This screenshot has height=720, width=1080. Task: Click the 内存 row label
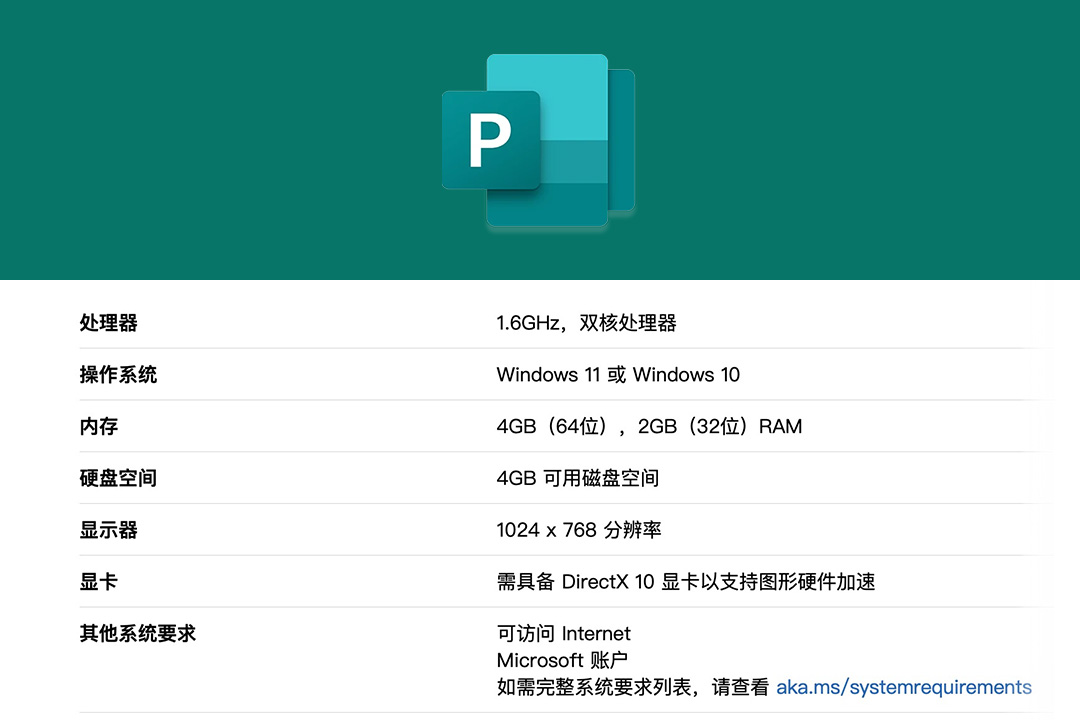pyautogui.click(x=98, y=426)
